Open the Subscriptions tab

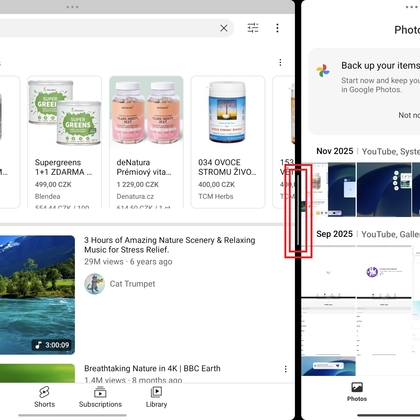(100, 397)
